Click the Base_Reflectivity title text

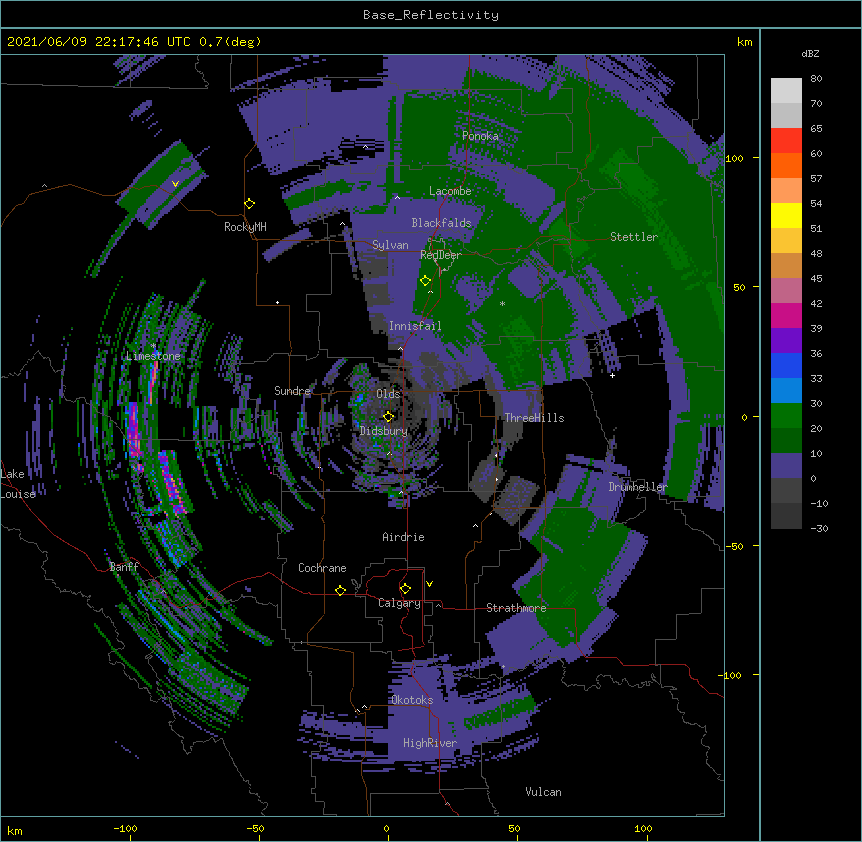[x=431, y=15]
